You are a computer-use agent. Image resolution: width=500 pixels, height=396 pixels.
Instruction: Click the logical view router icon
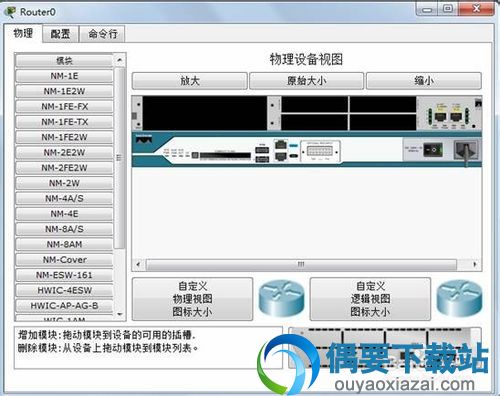(459, 298)
